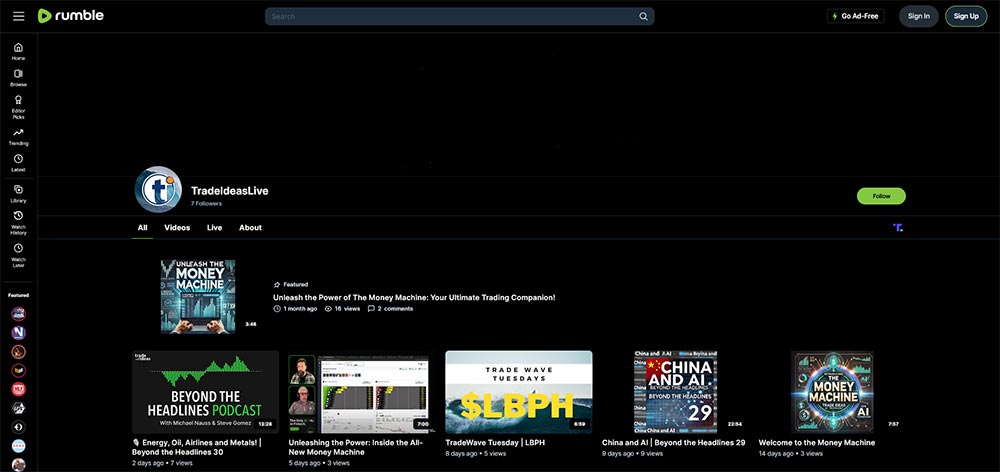Click the Sign Up button
The image size is (1000, 472).
point(966,16)
